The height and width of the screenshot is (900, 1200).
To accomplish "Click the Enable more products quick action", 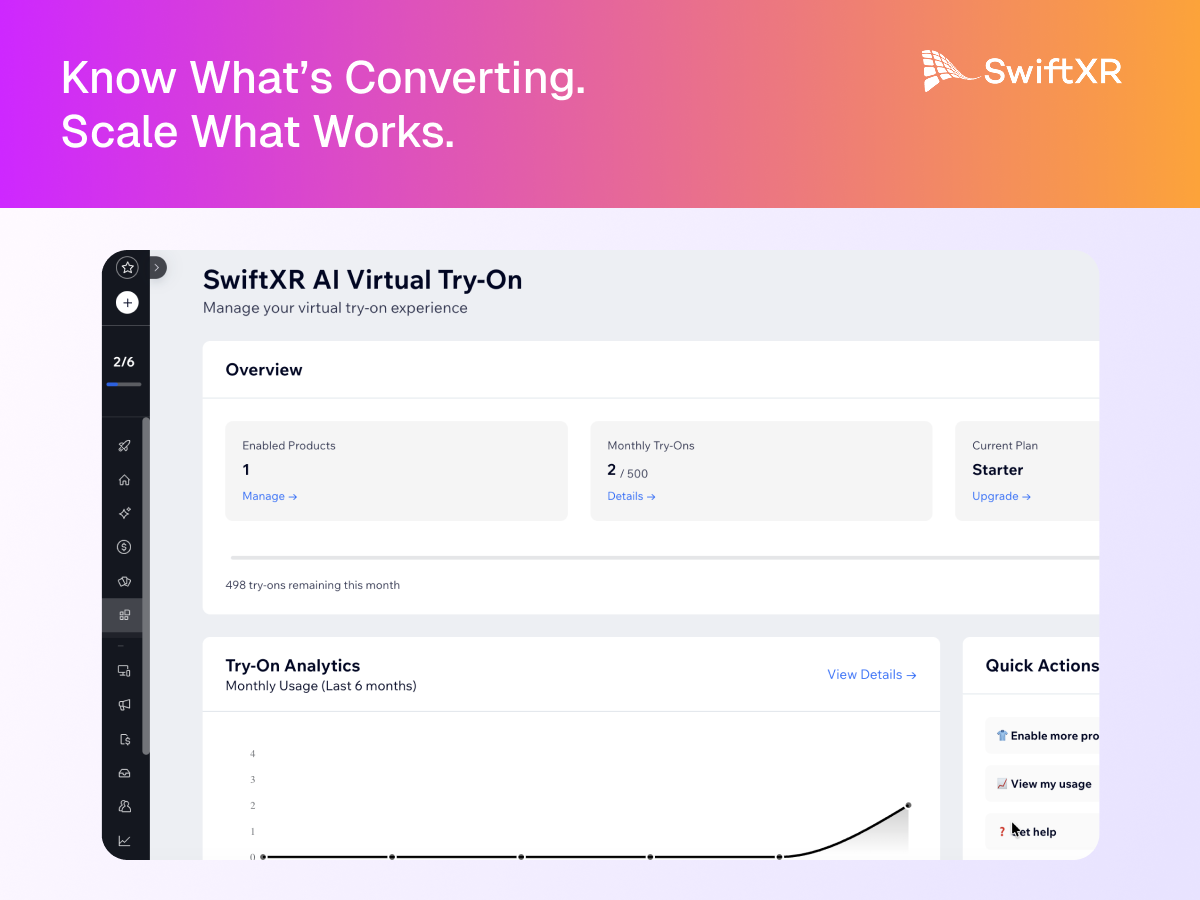I will coord(1043,736).
